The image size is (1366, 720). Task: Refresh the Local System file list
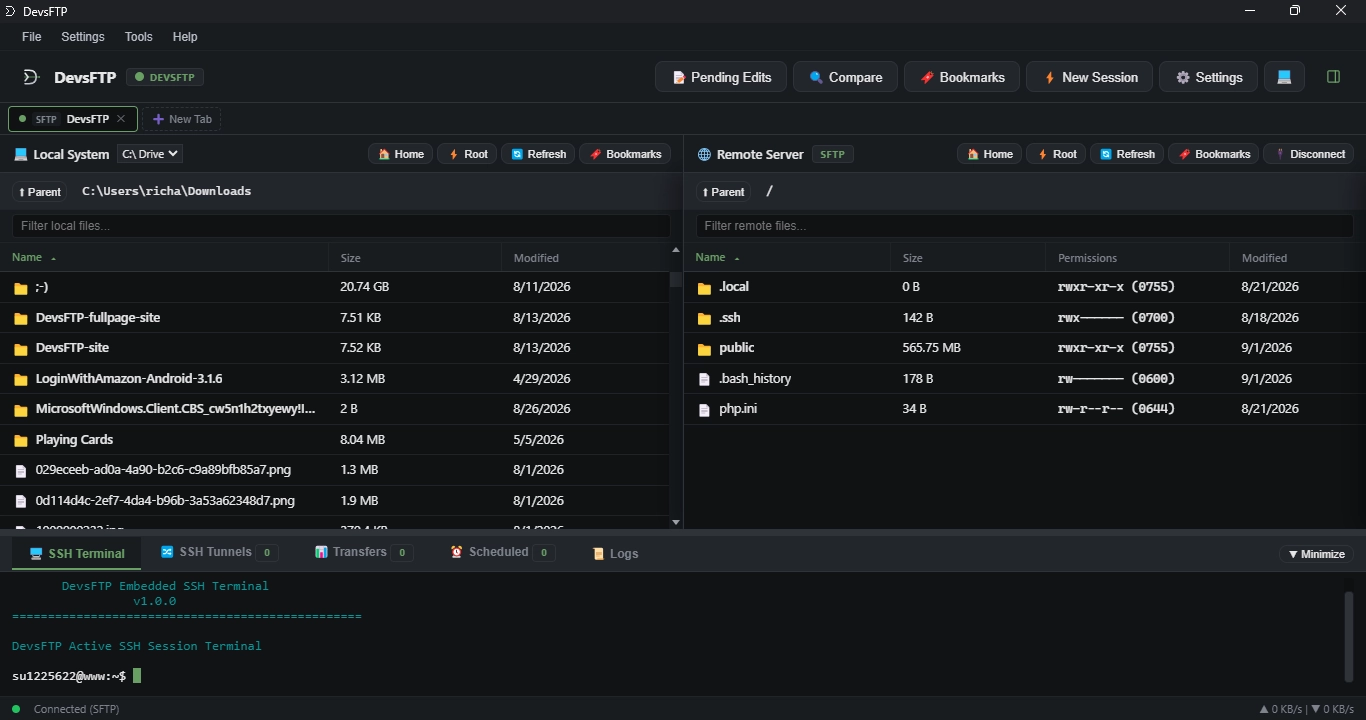click(538, 154)
